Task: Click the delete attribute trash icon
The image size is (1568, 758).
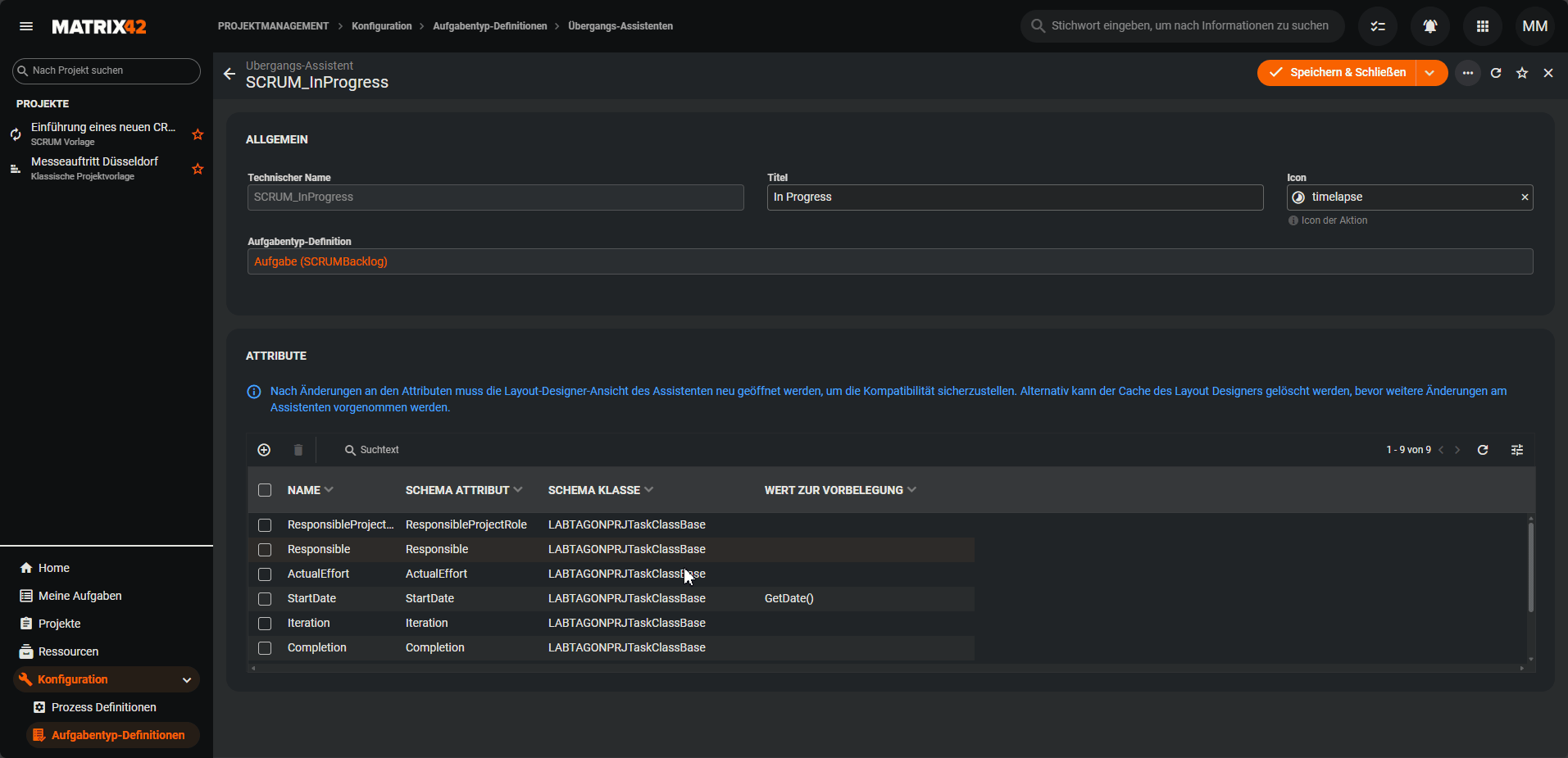Action: pyautogui.click(x=298, y=450)
